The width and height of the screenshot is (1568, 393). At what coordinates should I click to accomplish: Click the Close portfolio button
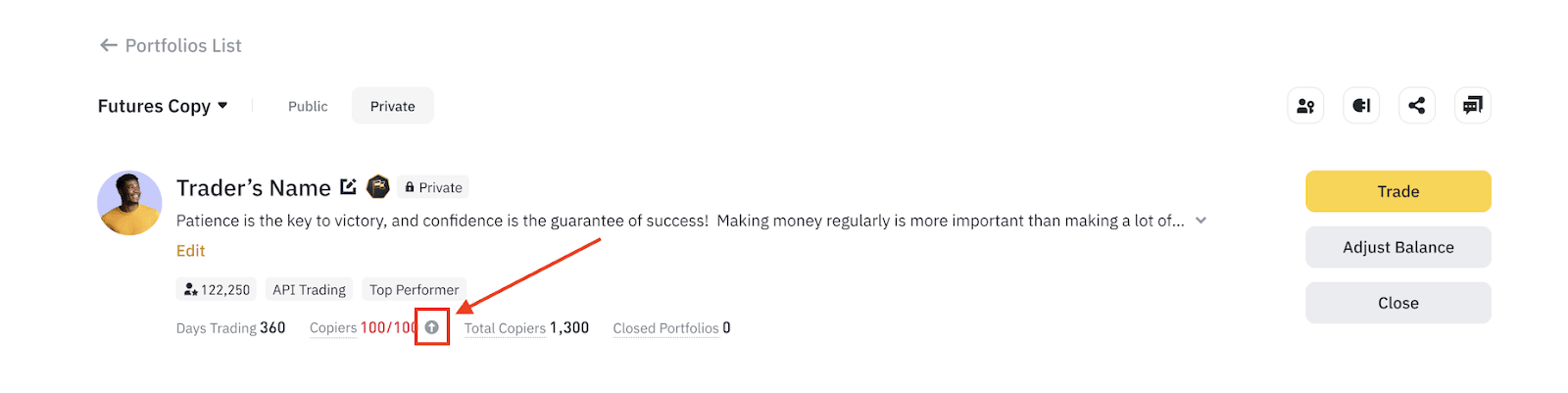1398,303
